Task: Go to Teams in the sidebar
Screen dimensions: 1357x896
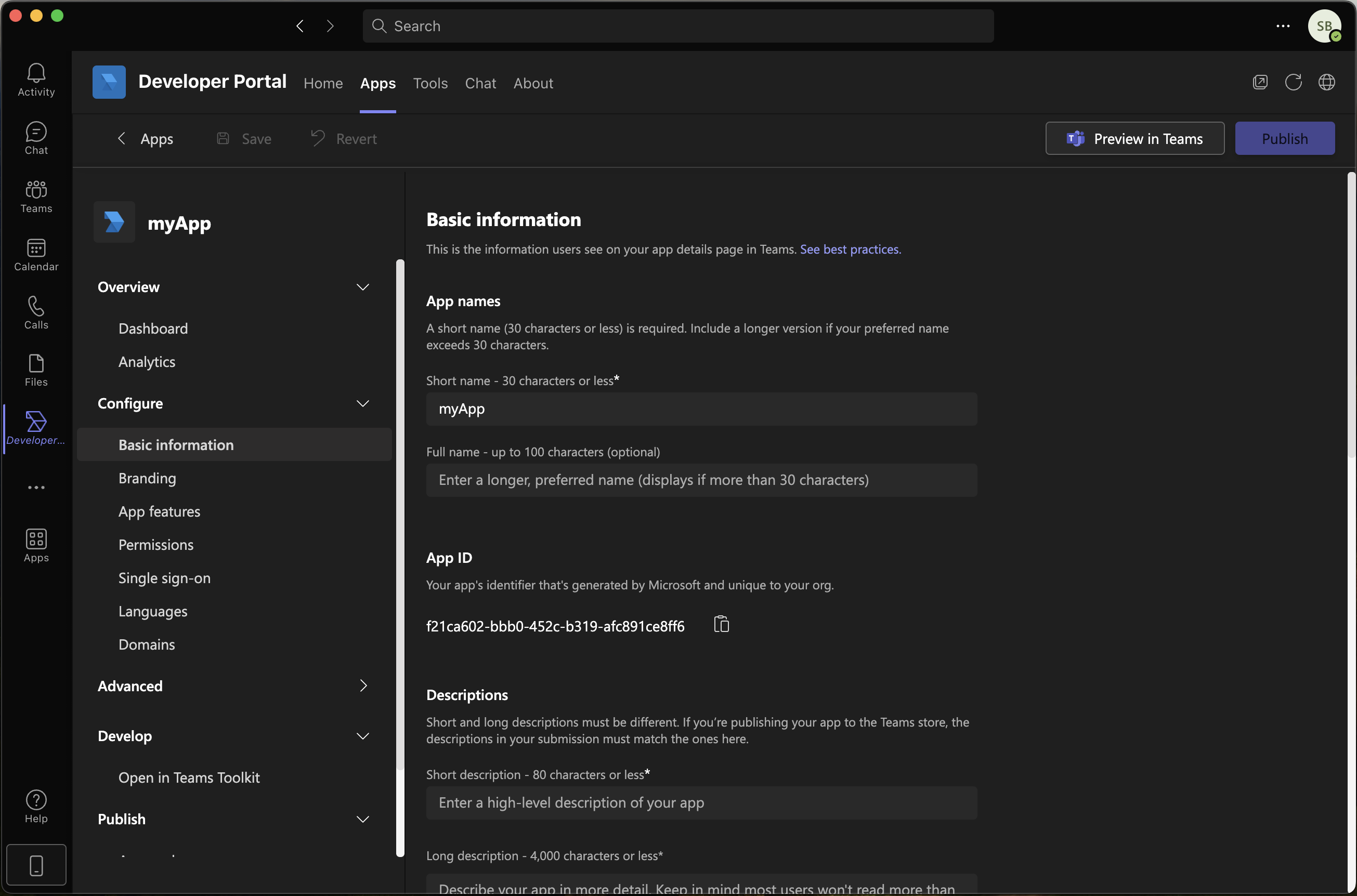Action: click(x=36, y=196)
